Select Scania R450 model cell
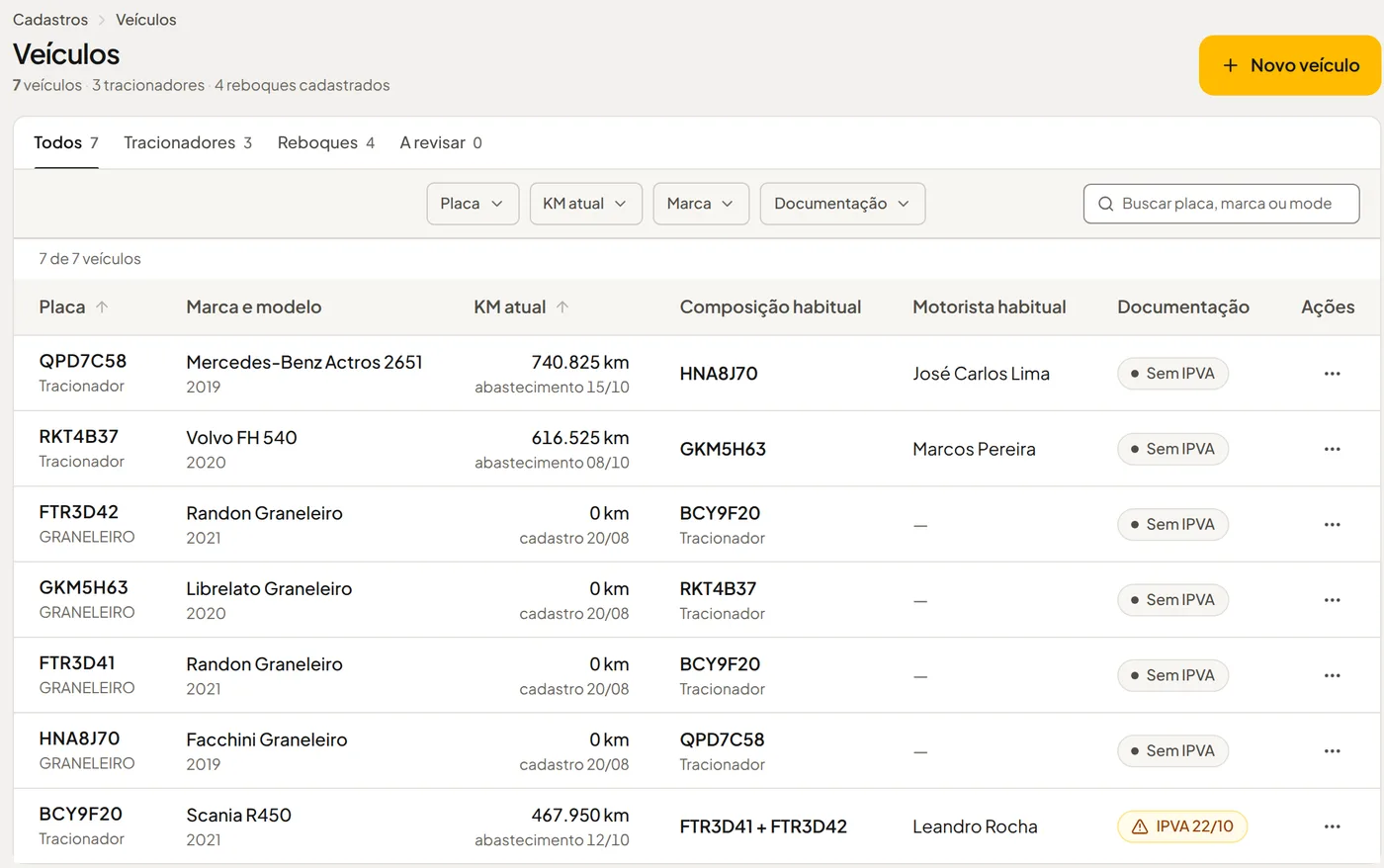 pyautogui.click(x=239, y=816)
